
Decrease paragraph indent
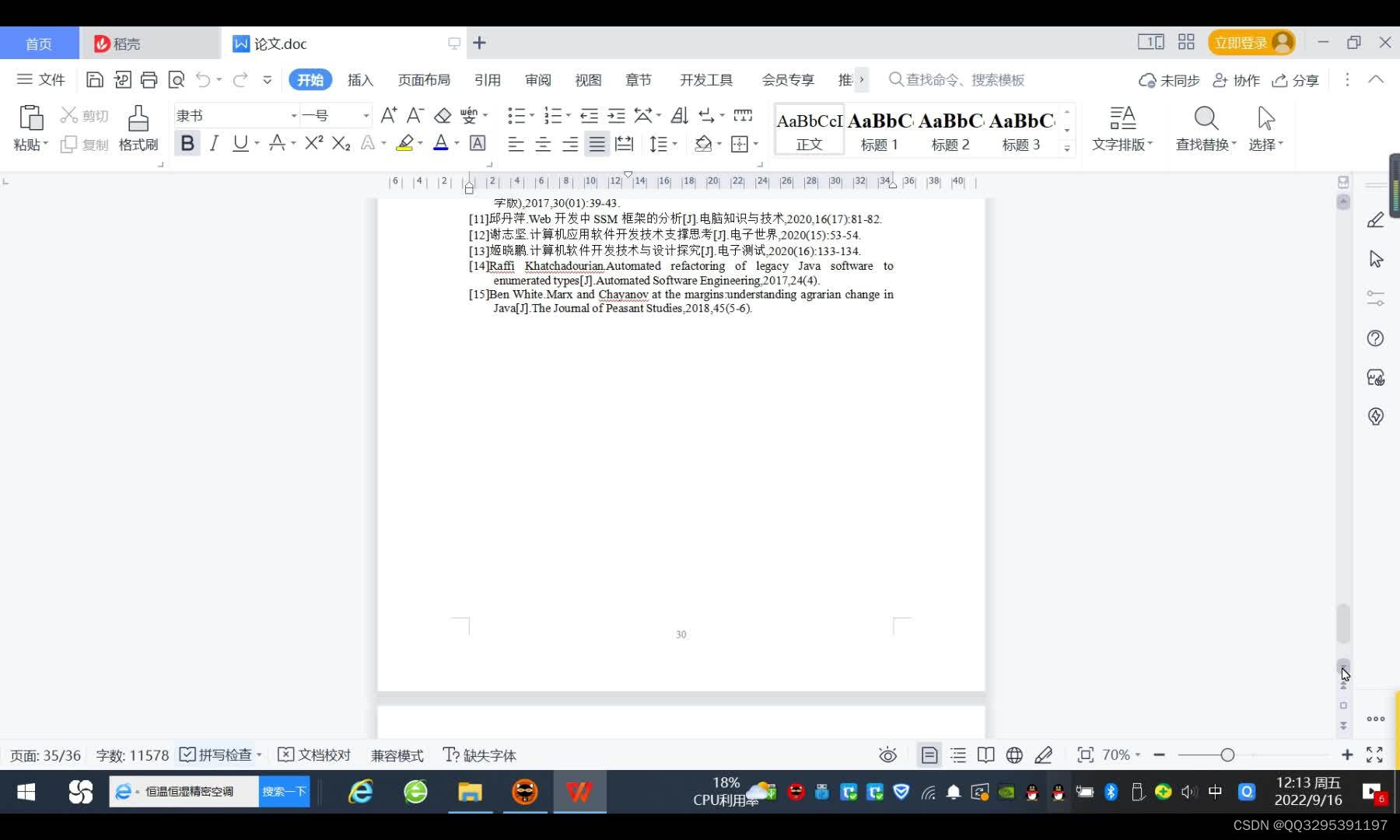pos(590,116)
